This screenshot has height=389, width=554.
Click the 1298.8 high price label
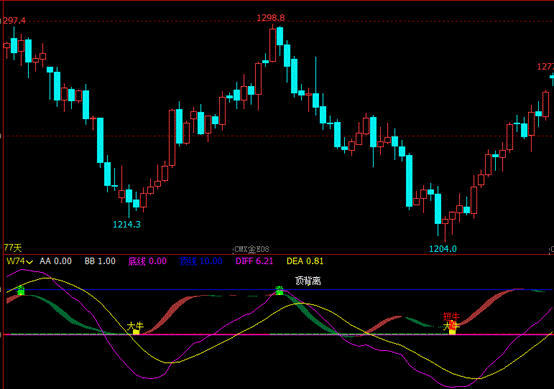(271, 18)
